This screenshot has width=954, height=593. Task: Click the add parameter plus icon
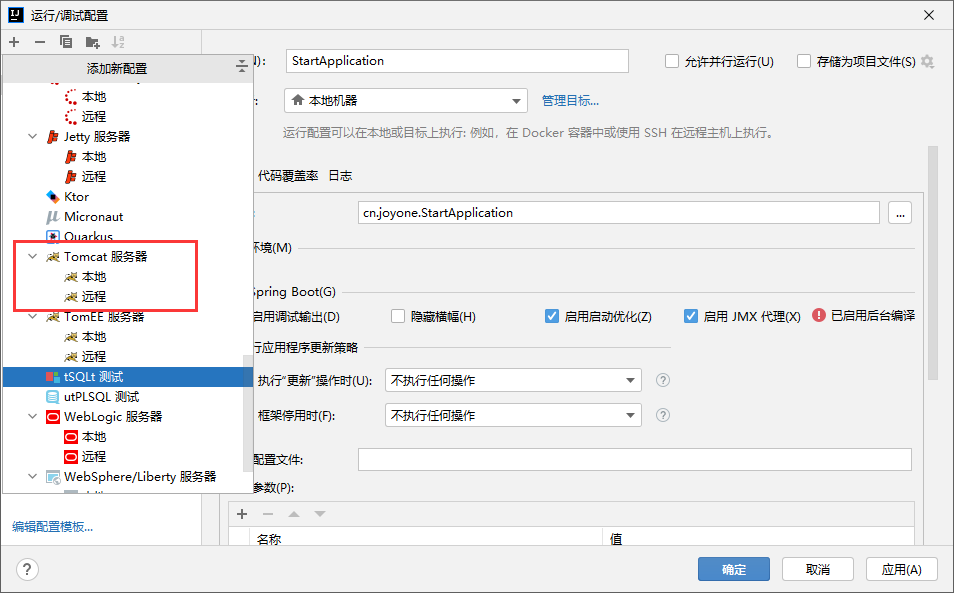click(x=242, y=514)
